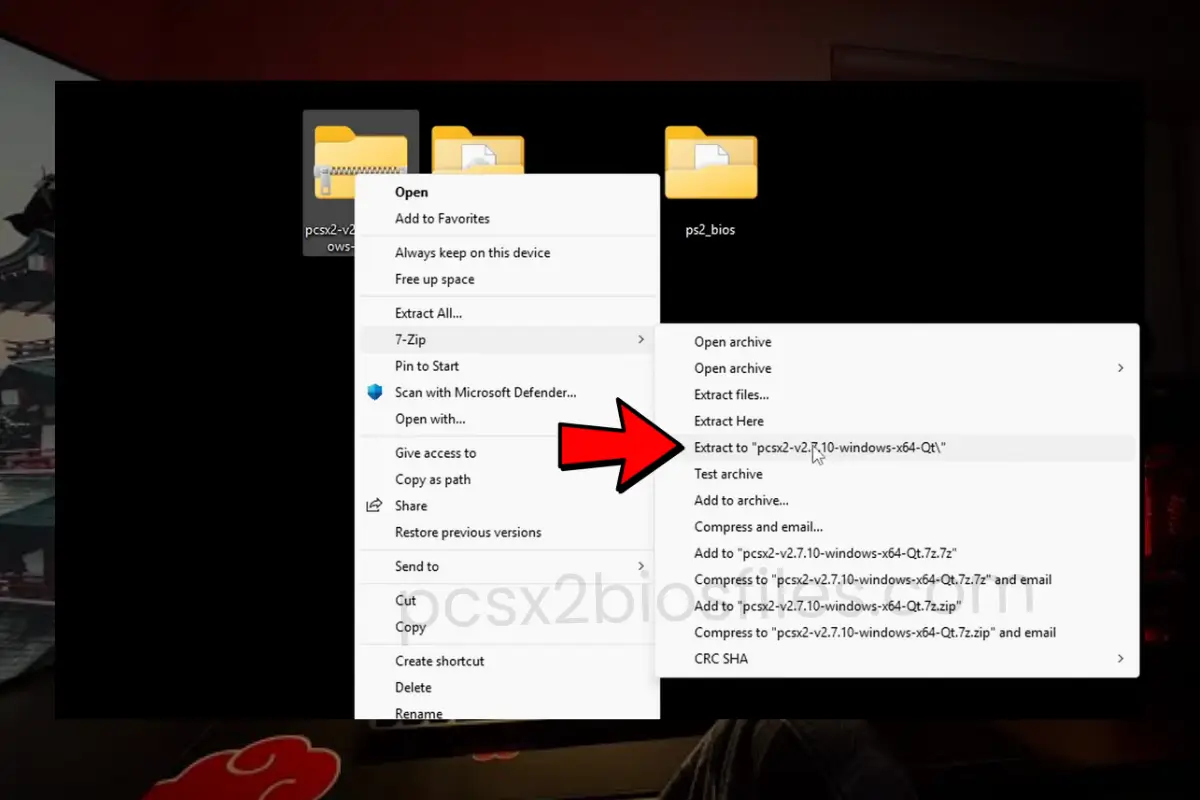Screen dimensions: 1200x800
Task: Select Scan with Microsoft Defender...
Action: [x=485, y=393]
